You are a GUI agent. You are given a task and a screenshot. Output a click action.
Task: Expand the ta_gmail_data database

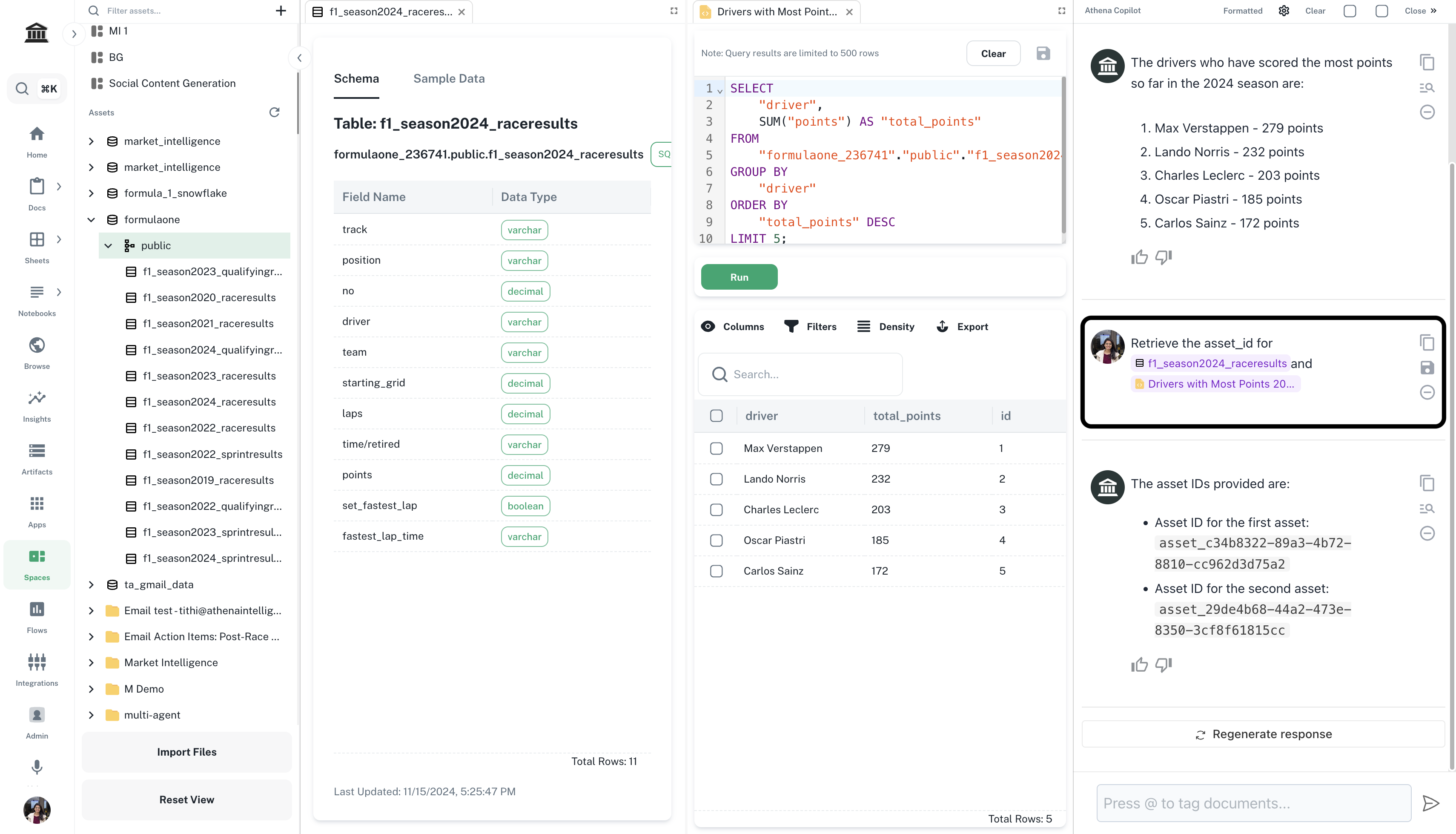(x=91, y=584)
